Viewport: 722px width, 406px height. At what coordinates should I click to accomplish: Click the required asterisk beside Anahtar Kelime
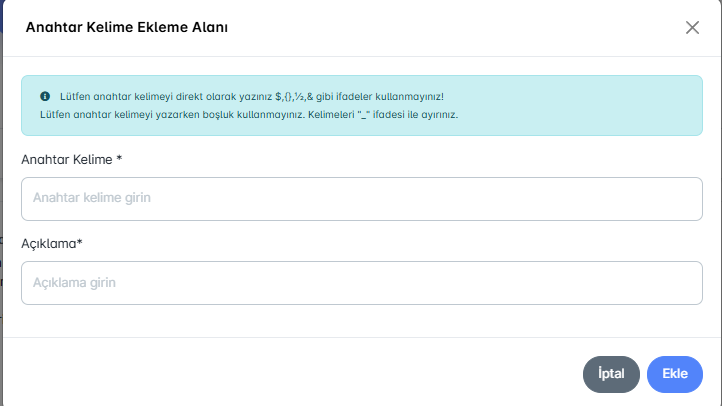[119, 159]
